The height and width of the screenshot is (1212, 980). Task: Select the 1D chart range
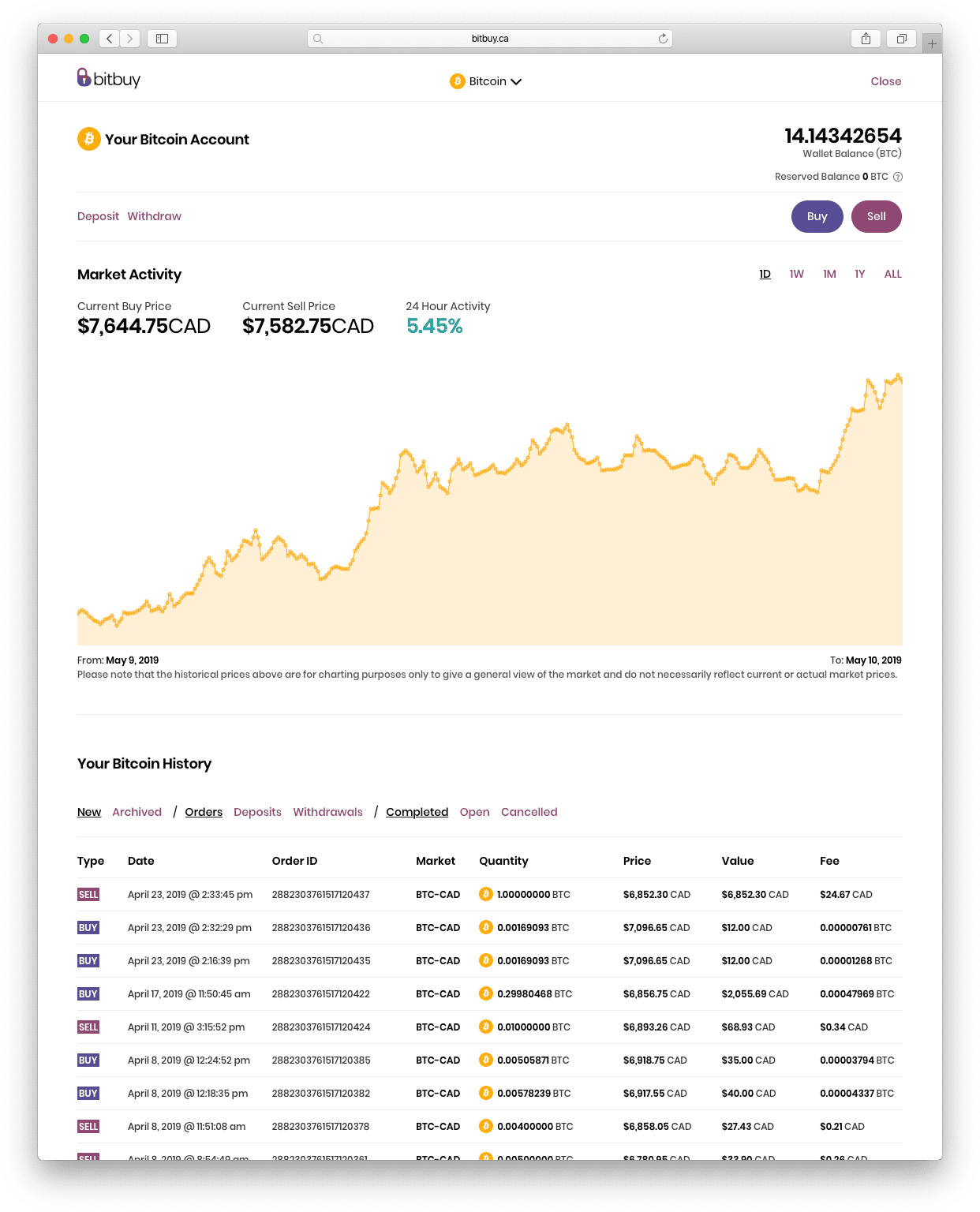coord(765,274)
